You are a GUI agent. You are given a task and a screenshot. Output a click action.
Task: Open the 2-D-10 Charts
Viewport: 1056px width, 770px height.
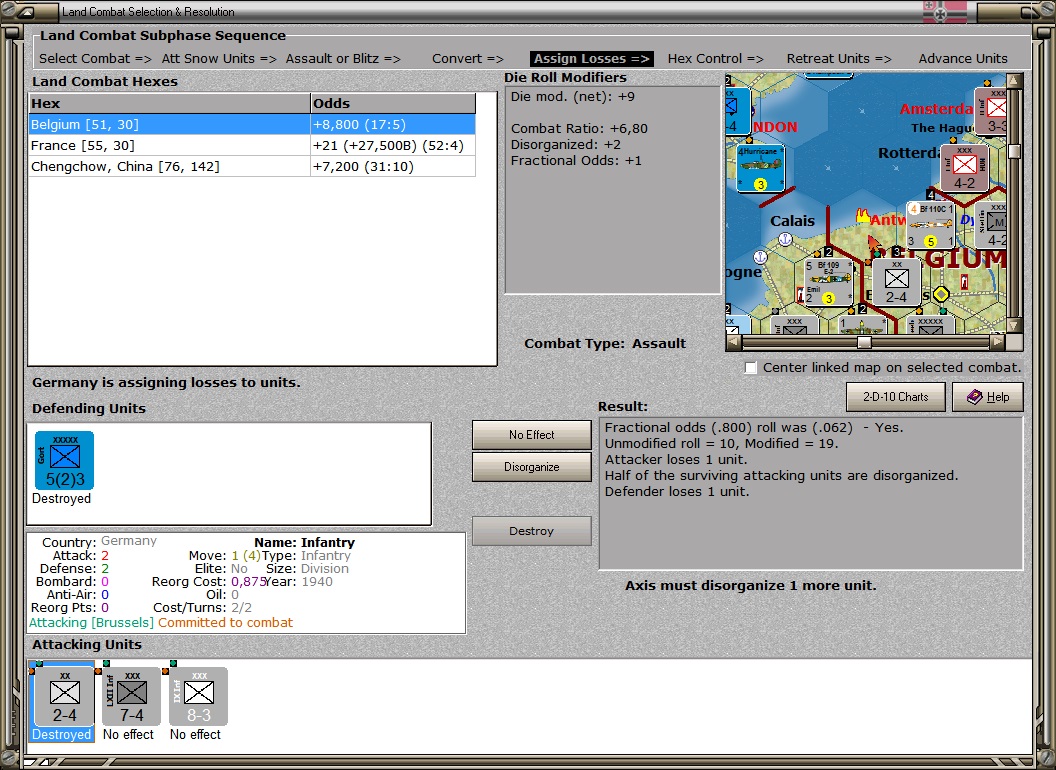[x=896, y=397]
